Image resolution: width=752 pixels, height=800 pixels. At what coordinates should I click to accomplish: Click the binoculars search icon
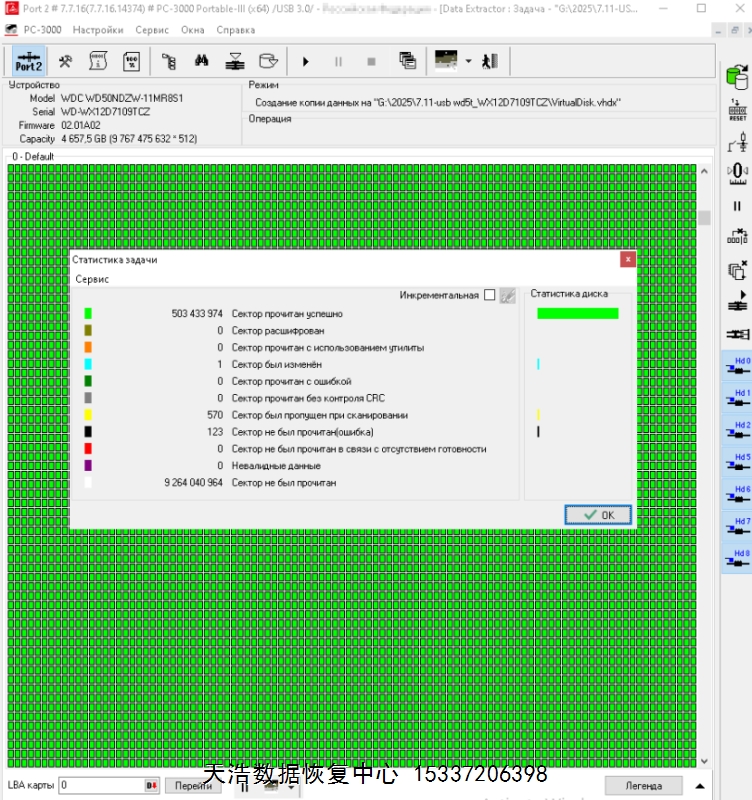201,61
